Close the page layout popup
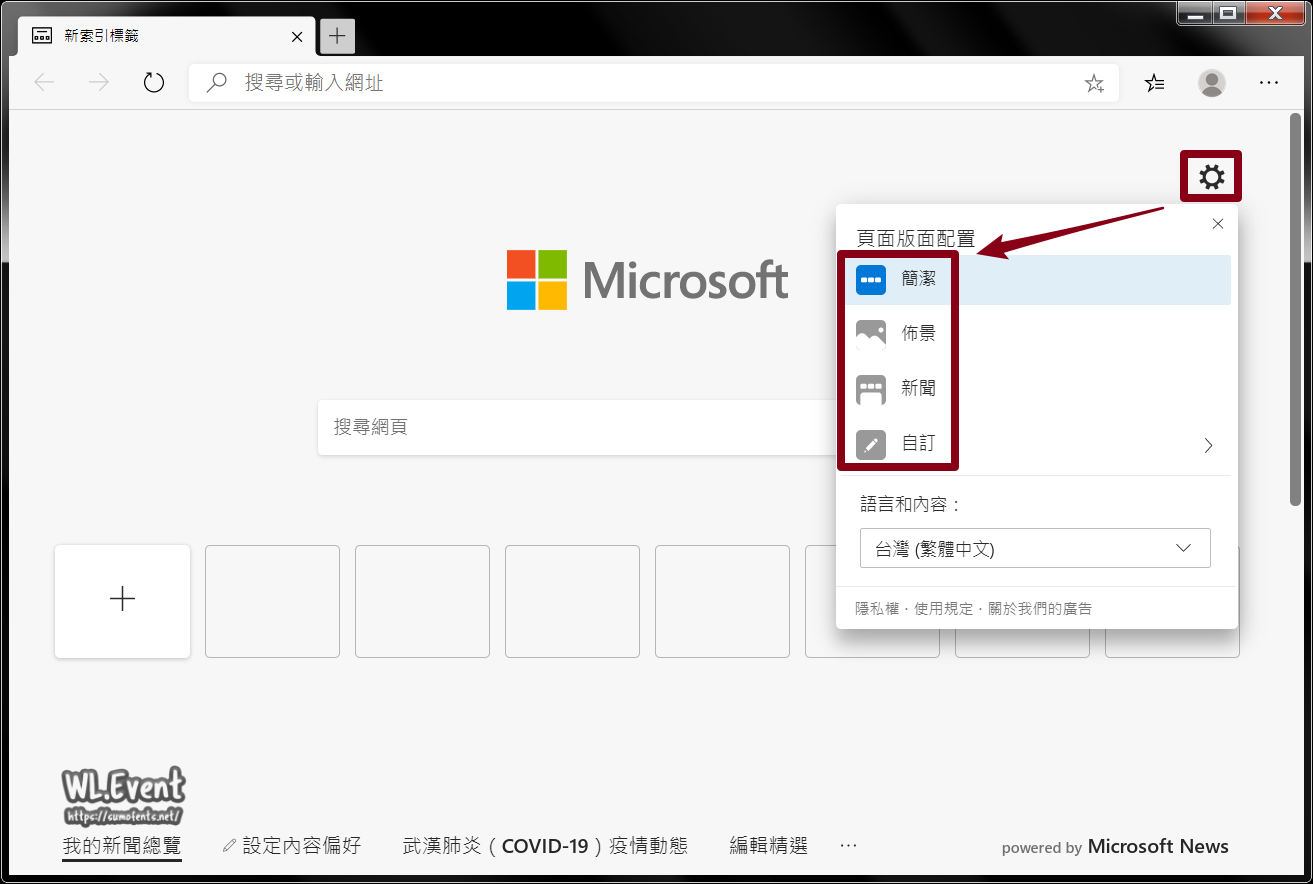1313x884 pixels. point(1217,224)
